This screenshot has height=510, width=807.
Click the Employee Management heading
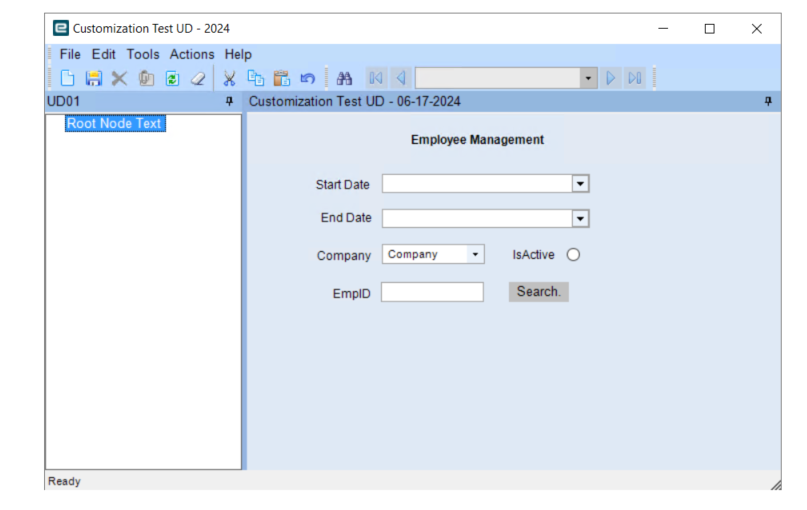click(477, 140)
